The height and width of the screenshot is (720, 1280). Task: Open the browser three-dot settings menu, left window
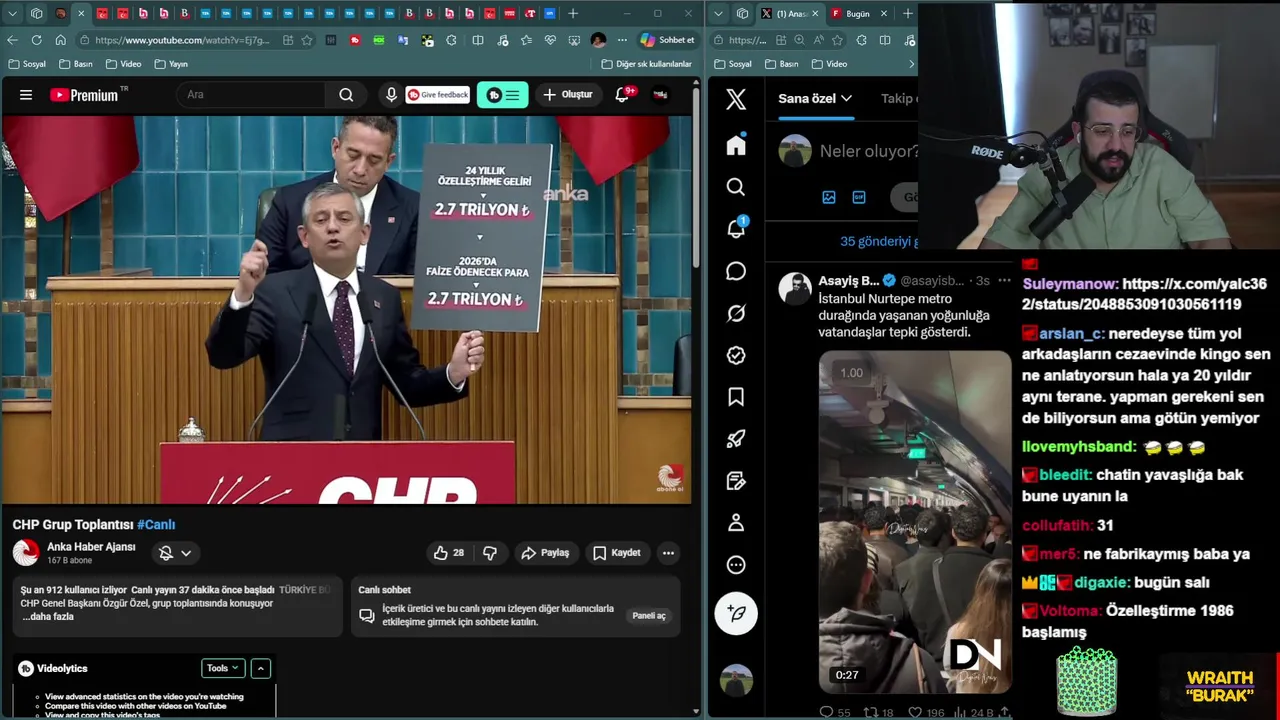tap(622, 40)
